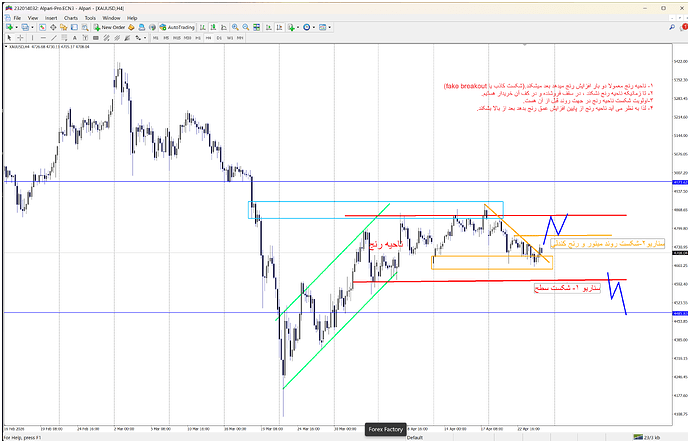Toggle candlestick chart display mode

pos(213,27)
